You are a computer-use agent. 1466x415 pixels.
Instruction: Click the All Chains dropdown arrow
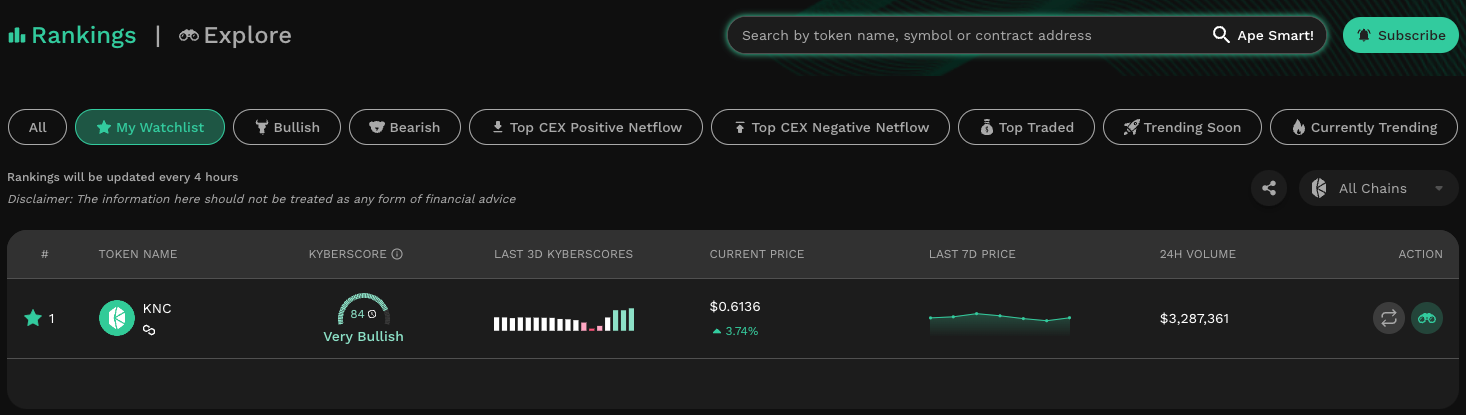[1439, 188]
